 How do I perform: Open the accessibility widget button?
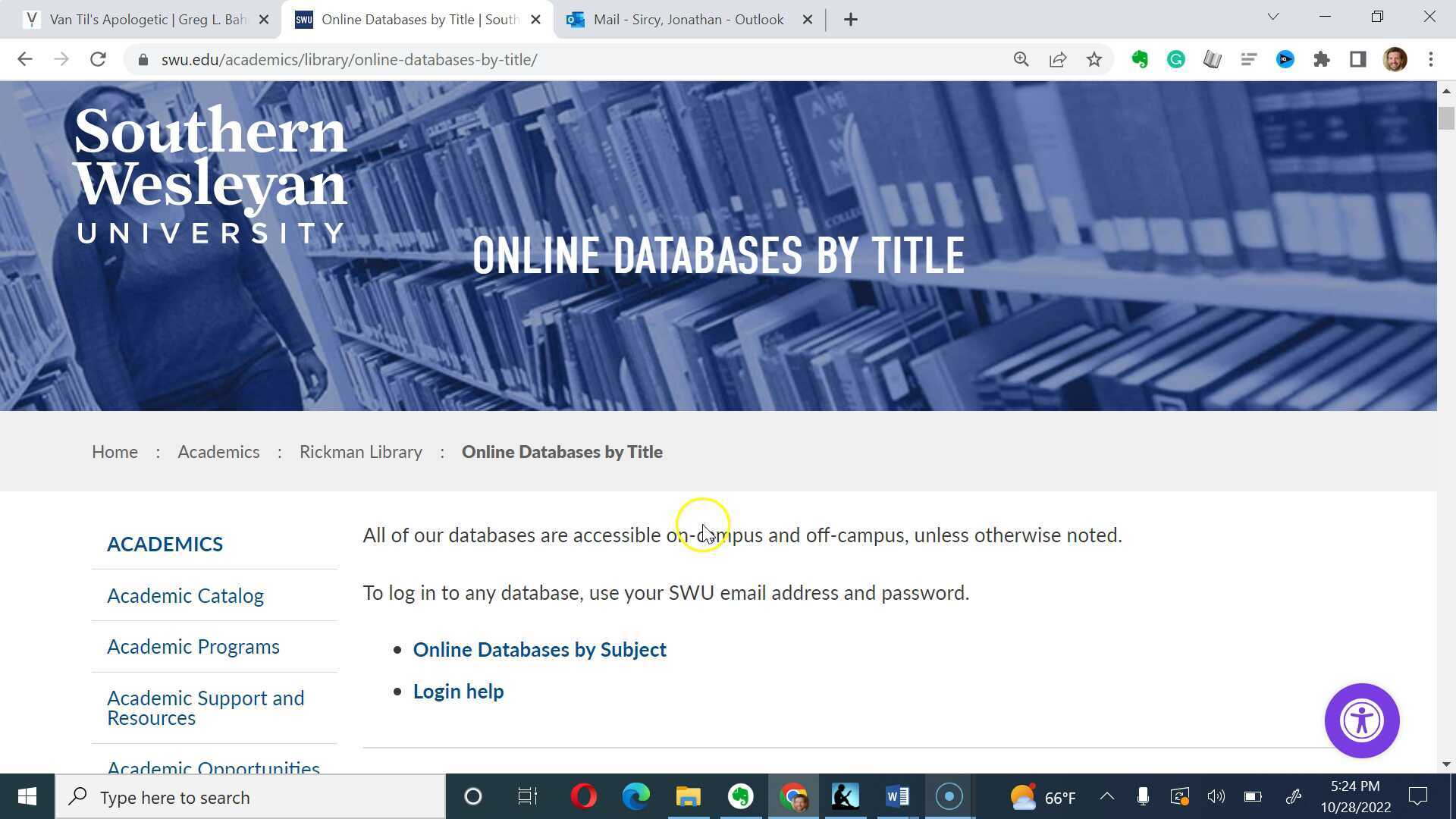(x=1361, y=720)
